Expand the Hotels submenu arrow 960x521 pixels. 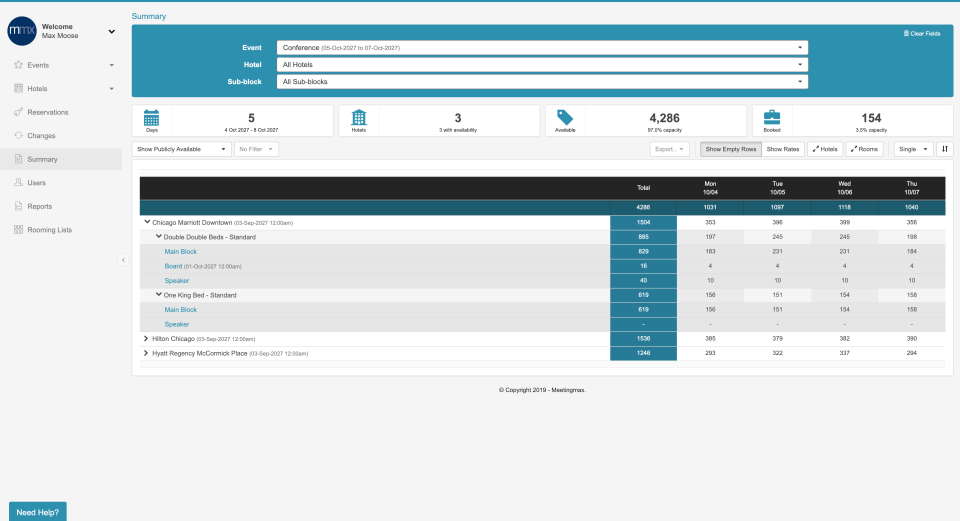111,89
